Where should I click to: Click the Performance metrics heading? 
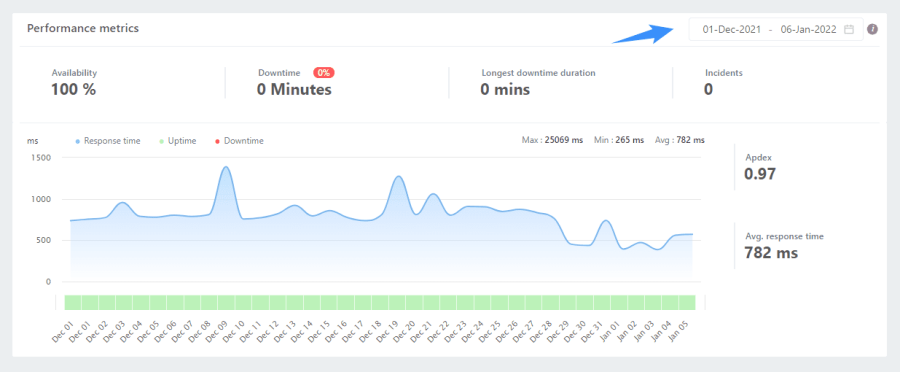(x=83, y=28)
